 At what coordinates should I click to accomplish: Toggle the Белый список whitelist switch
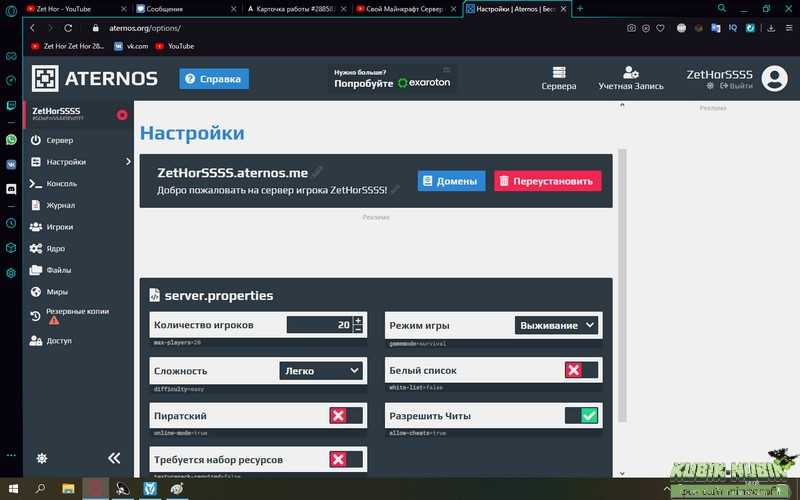(x=582, y=370)
